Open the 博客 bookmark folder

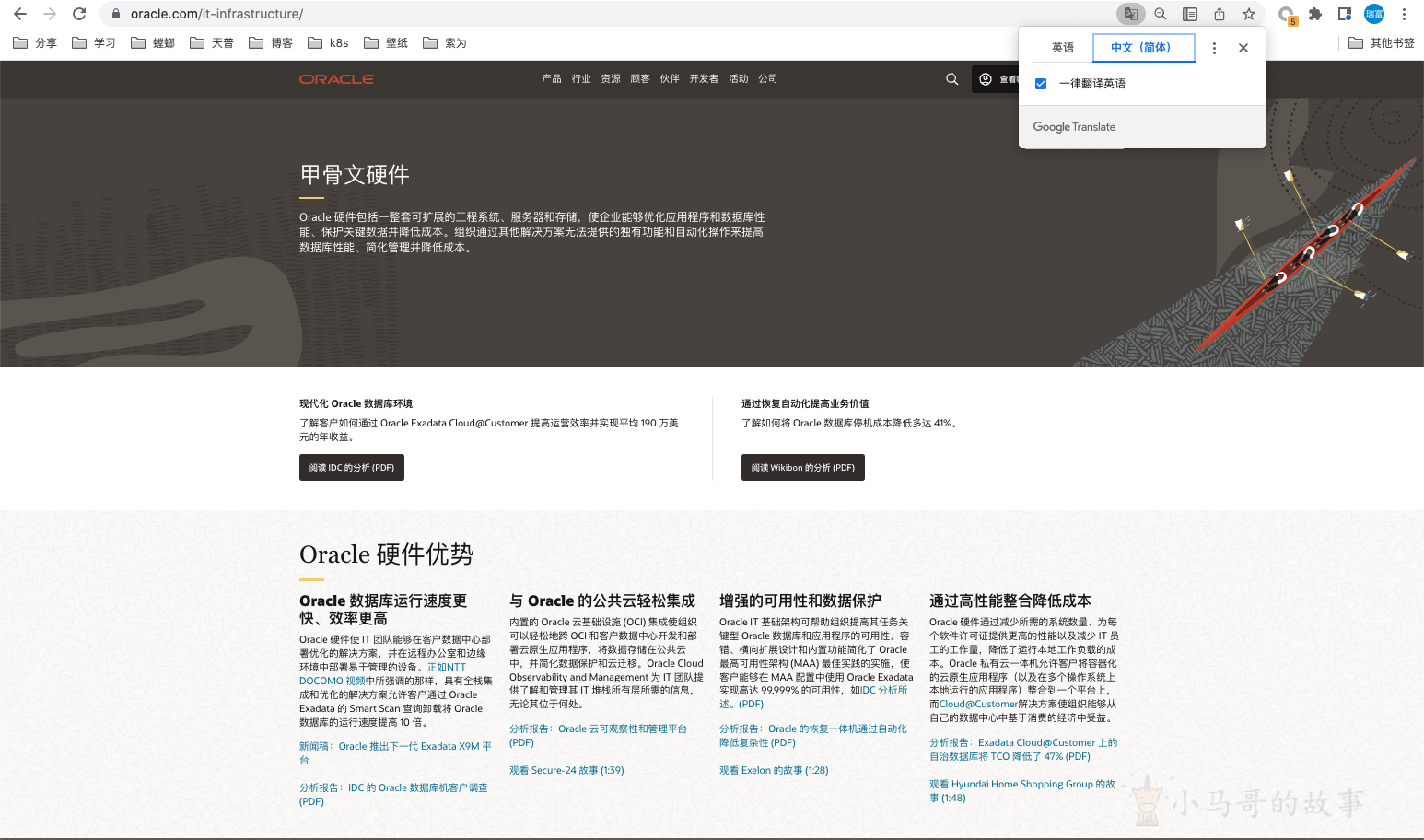click(271, 43)
